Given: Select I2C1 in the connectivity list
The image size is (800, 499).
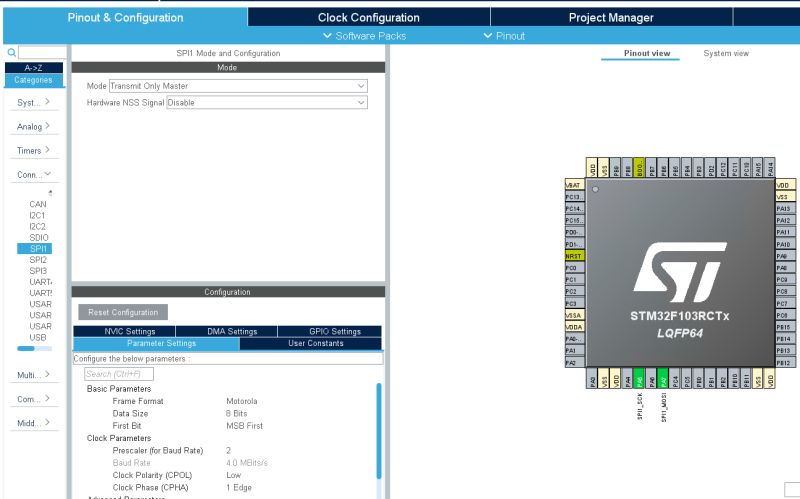Looking at the screenshot, I should click(x=37, y=215).
